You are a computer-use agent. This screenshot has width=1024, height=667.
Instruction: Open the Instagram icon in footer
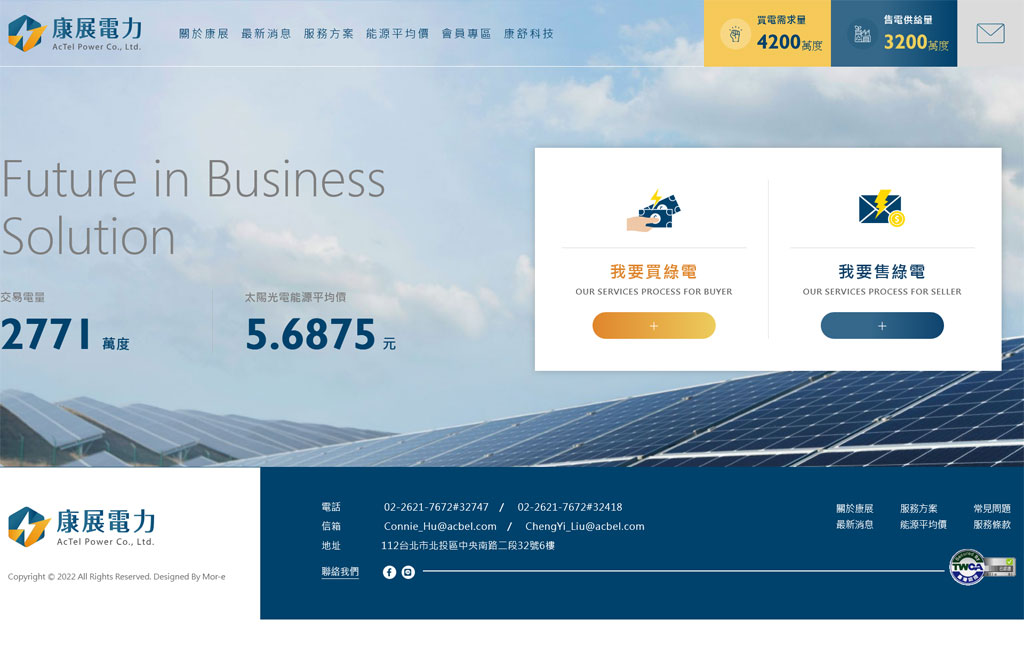(x=408, y=572)
